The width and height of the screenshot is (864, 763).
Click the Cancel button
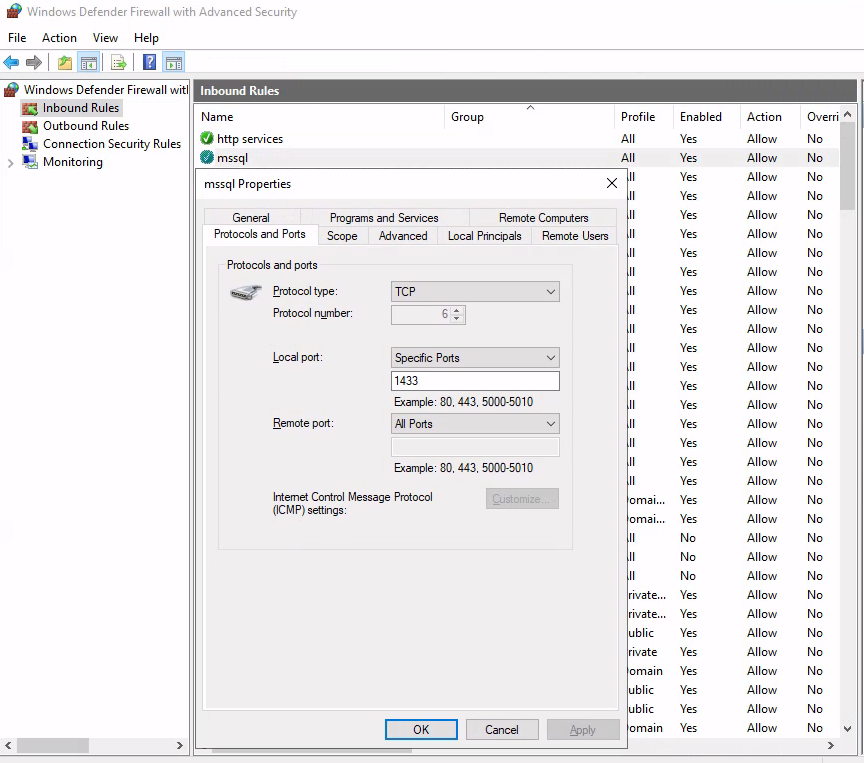pyautogui.click(x=502, y=729)
